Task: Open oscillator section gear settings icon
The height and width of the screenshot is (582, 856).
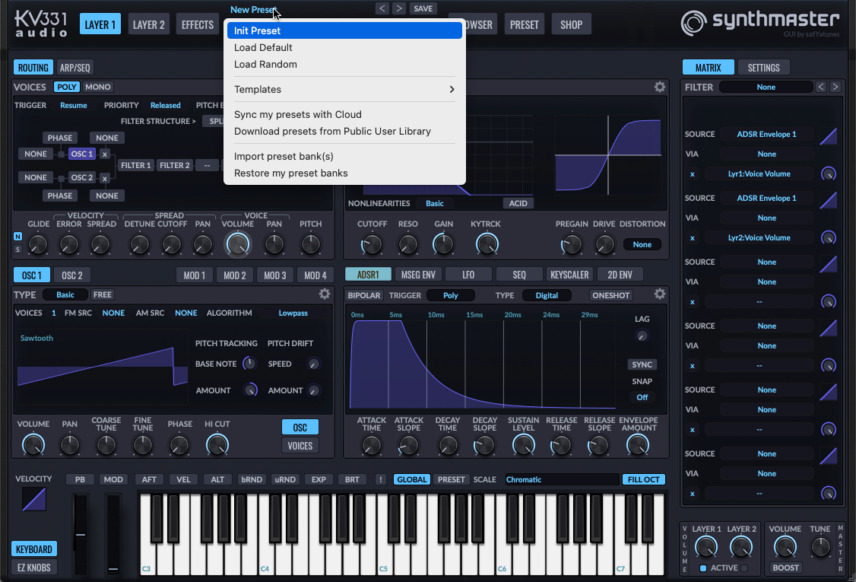Action: pyautogui.click(x=324, y=294)
